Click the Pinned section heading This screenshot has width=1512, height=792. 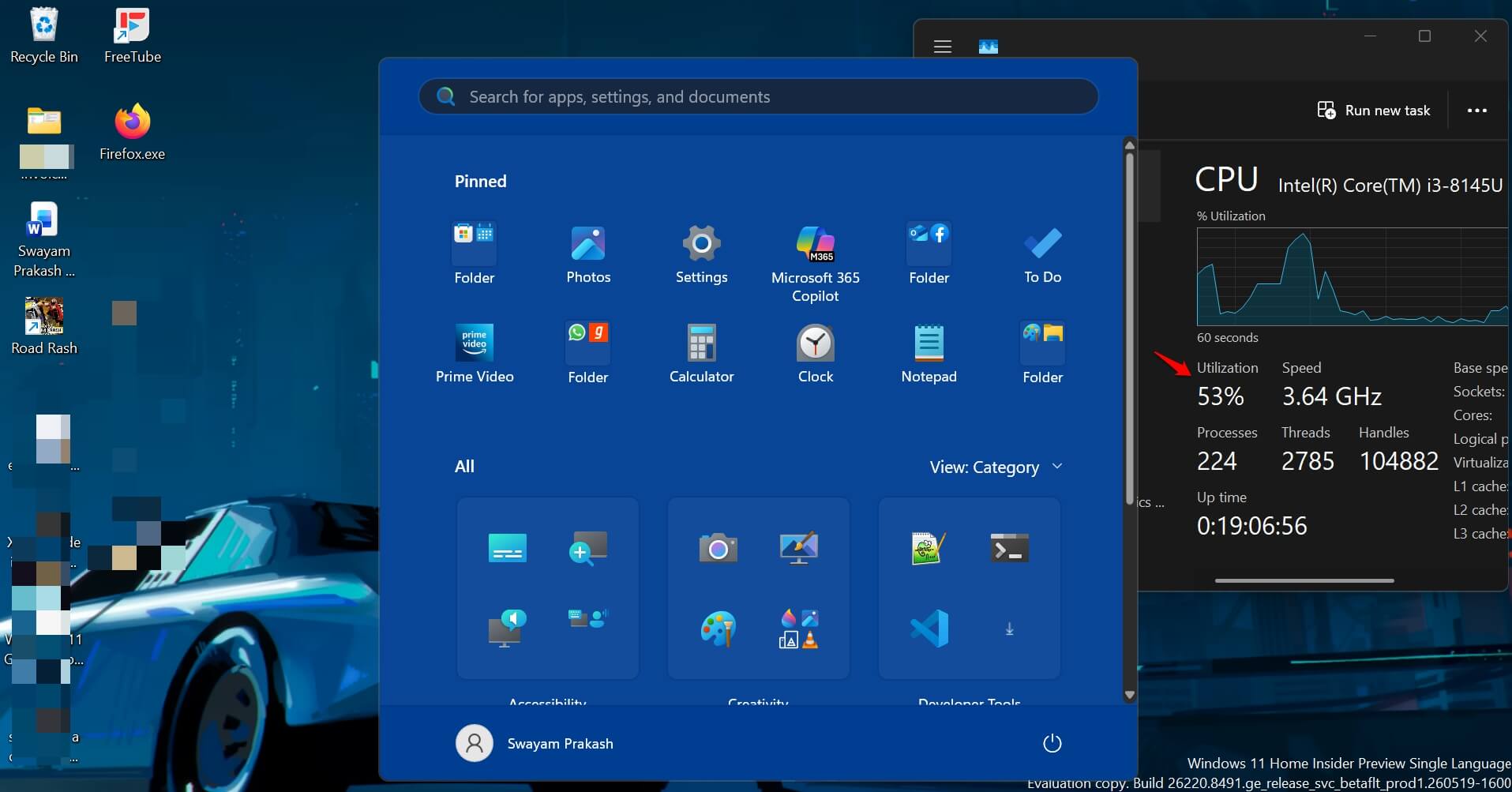480,181
